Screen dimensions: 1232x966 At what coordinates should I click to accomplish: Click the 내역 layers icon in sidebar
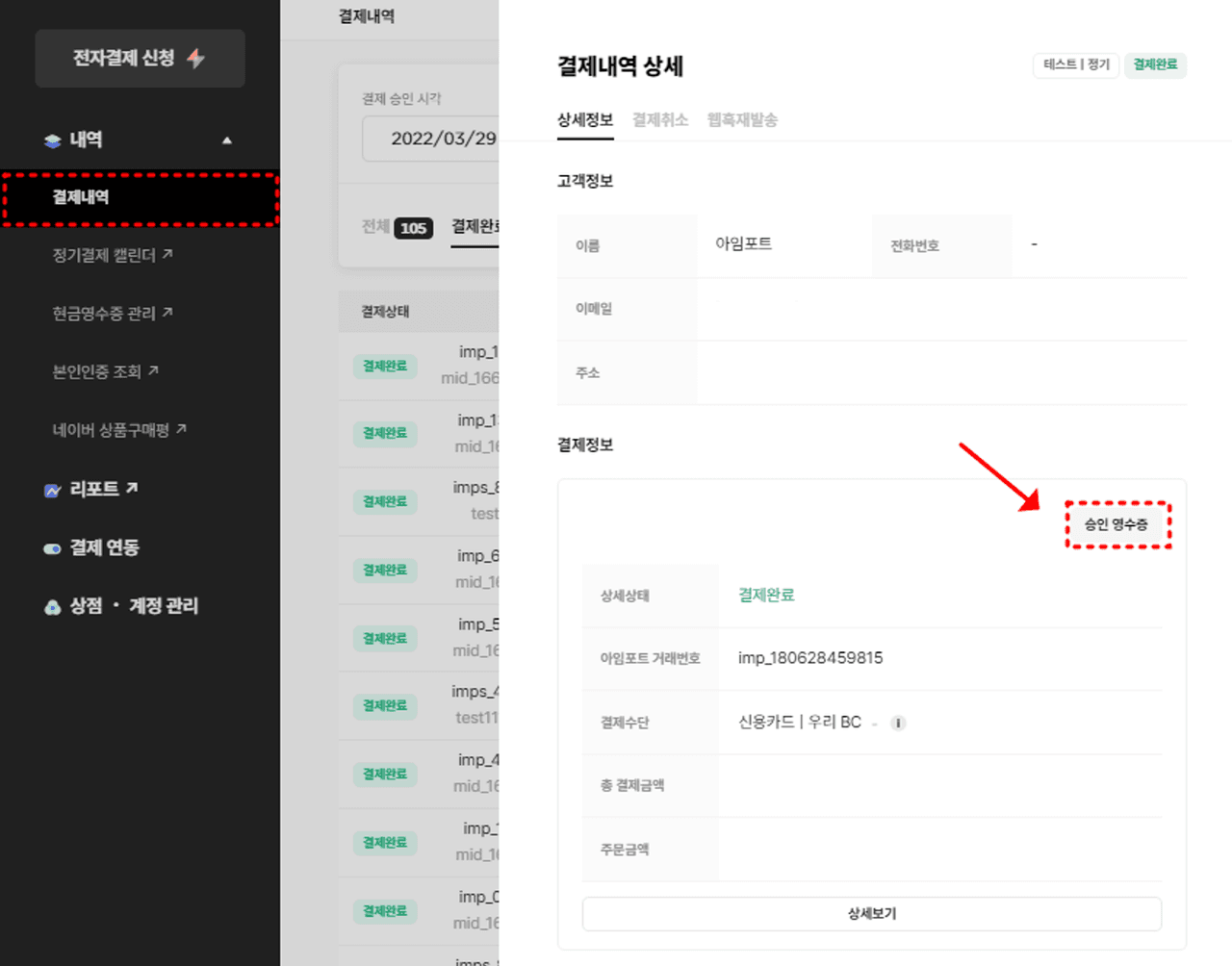[53, 140]
